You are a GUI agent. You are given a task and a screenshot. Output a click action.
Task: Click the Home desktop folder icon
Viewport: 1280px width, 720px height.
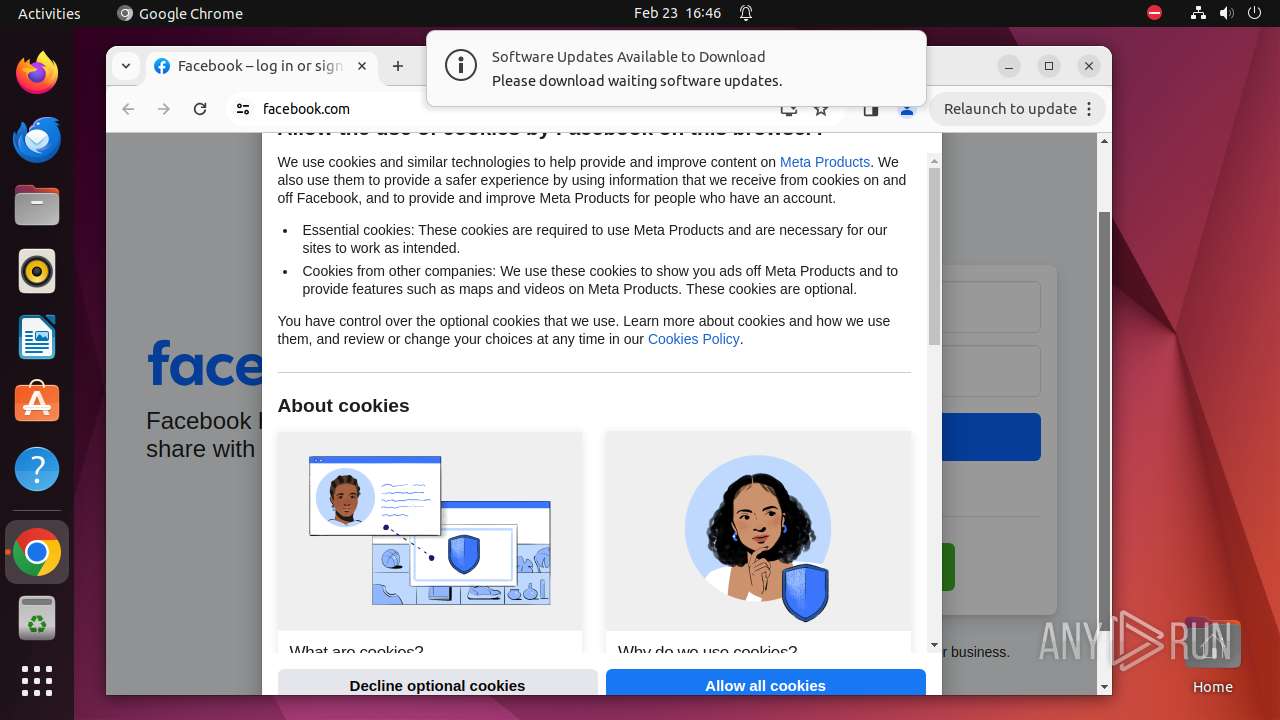click(1212, 656)
